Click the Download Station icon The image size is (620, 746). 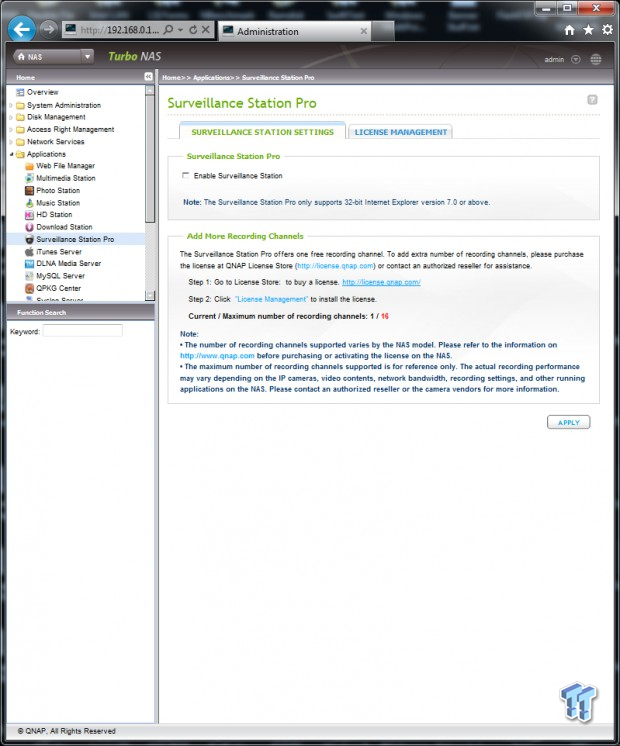click(30, 227)
